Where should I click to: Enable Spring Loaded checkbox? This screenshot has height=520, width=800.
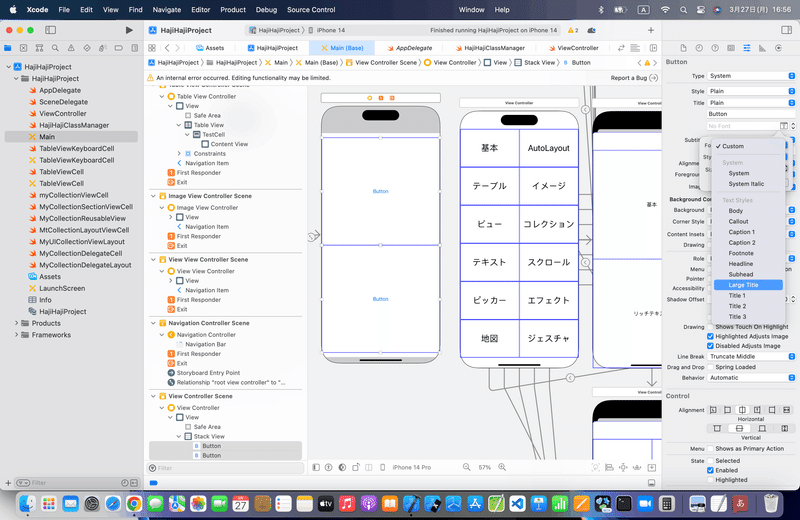click(x=710, y=367)
